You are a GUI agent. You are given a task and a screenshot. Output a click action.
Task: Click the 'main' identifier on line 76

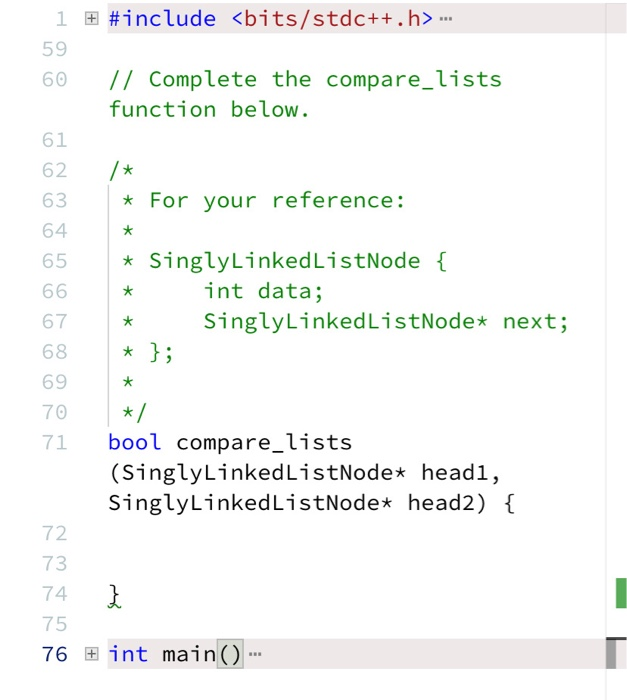point(189,654)
